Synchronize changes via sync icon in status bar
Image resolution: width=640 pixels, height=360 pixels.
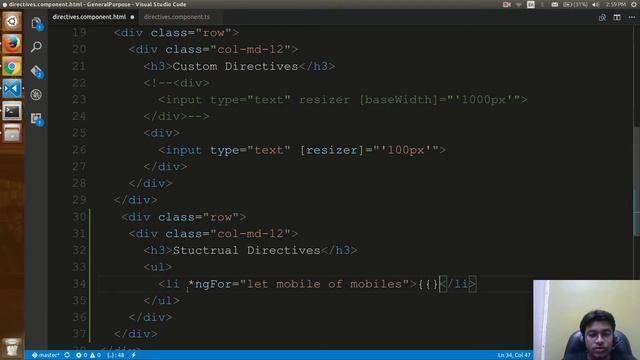(67, 355)
